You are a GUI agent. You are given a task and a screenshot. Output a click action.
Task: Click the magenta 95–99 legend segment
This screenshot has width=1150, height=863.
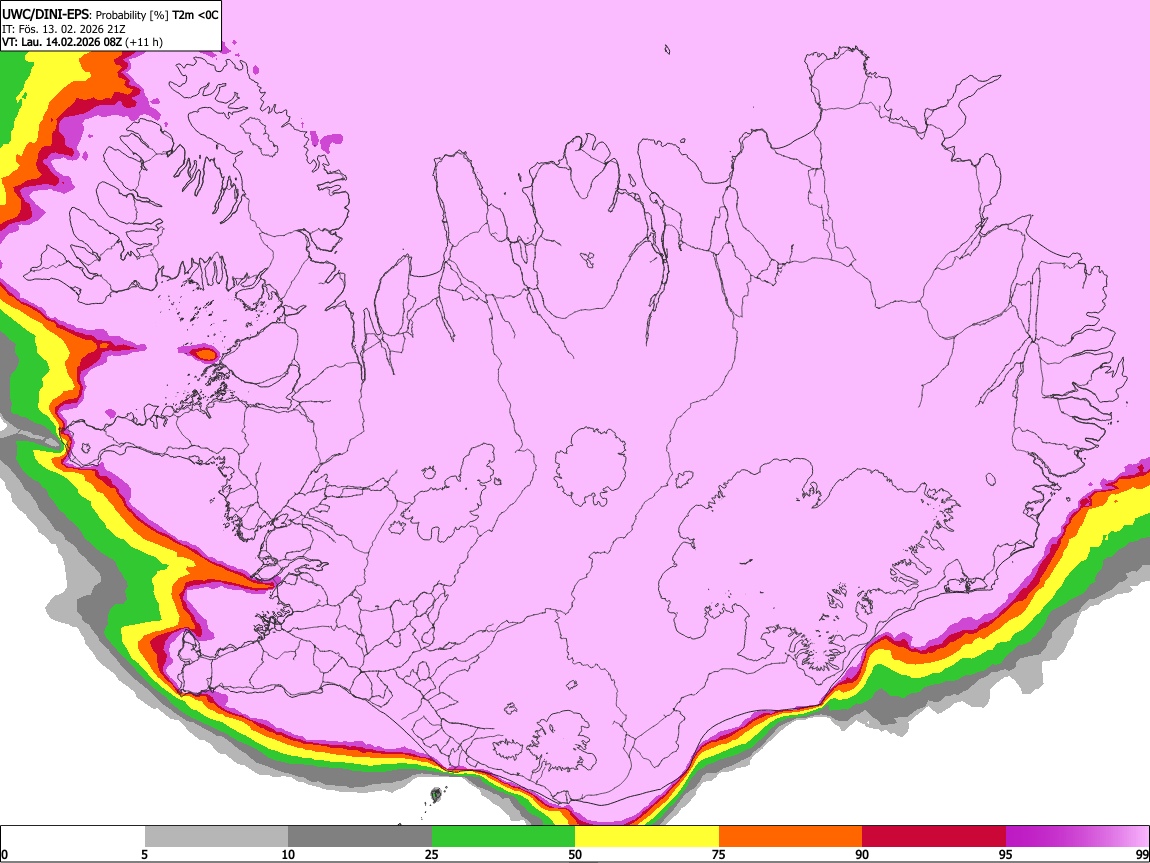point(1077,837)
